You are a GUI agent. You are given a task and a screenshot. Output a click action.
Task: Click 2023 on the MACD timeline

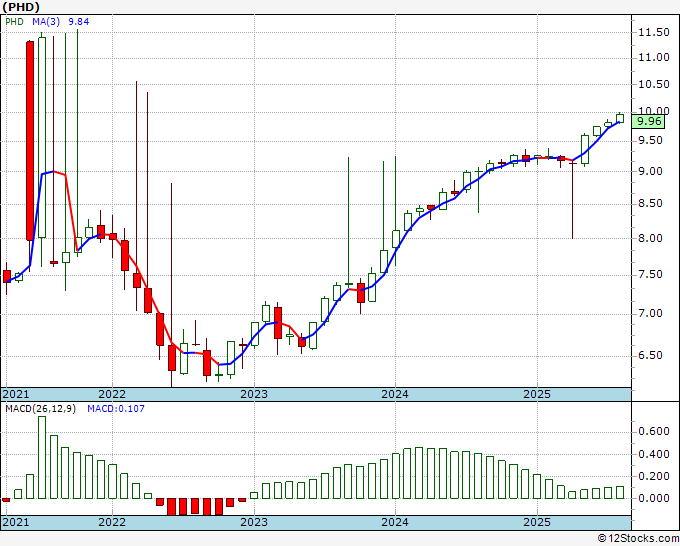click(254, 522)
